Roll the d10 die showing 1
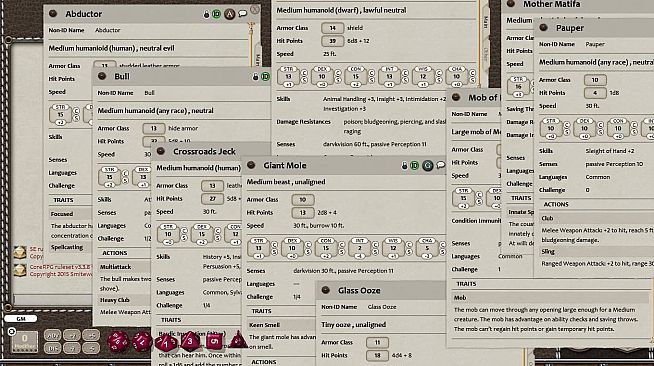 (166, 343)
